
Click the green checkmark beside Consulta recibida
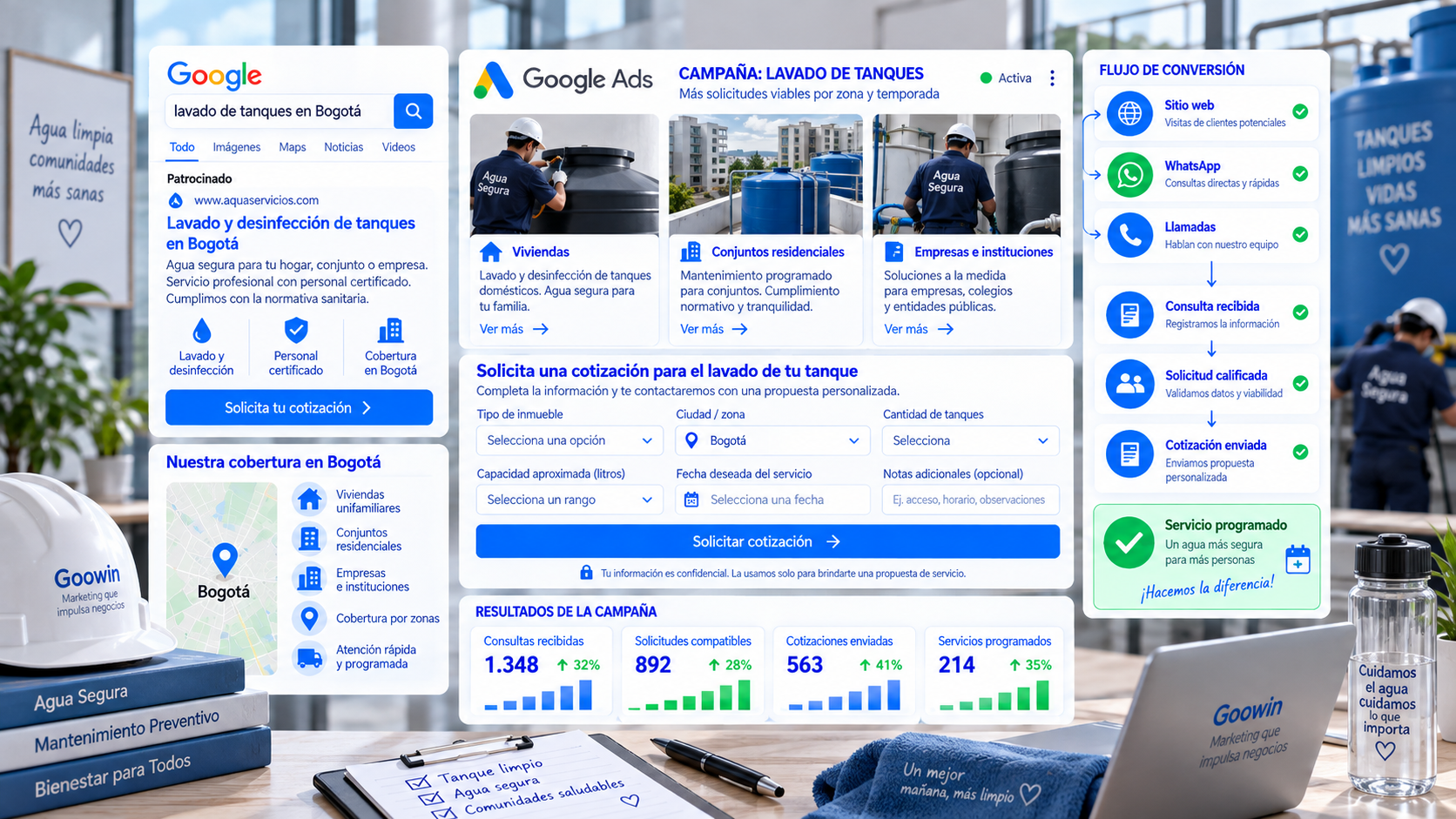[x=1300, y=312]
